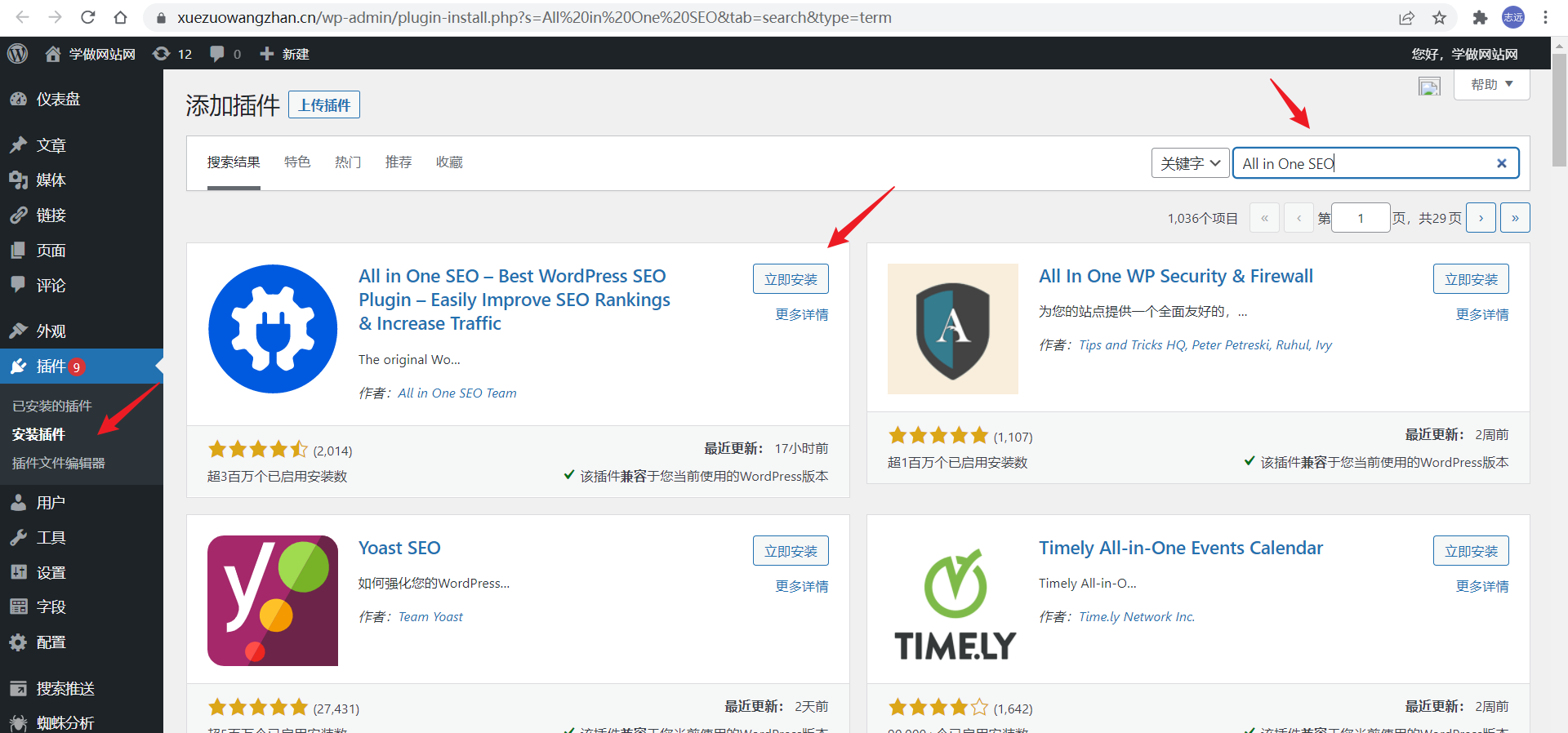Open 仪表盘 dashboard menu
This screenshot has height=733, width=1568.
point(82,100)
